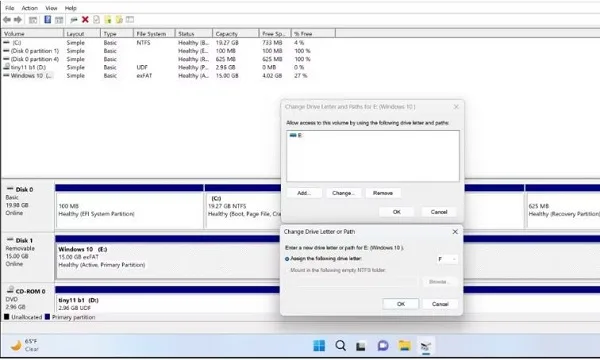Click the 19.27 GB capacity cell

click(x=227, y=42)
